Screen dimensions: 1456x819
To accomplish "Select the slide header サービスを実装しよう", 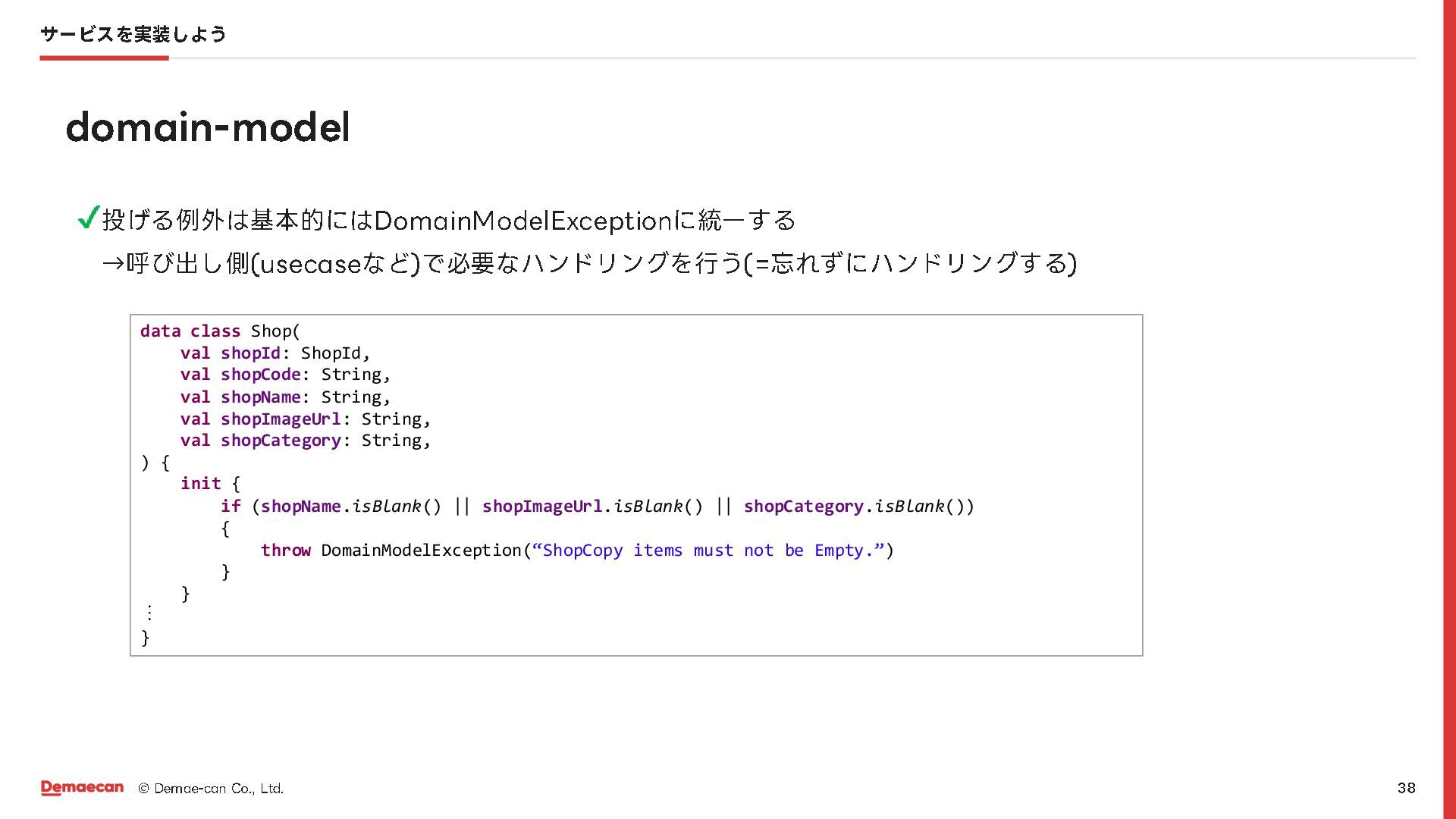I will 133,34.
